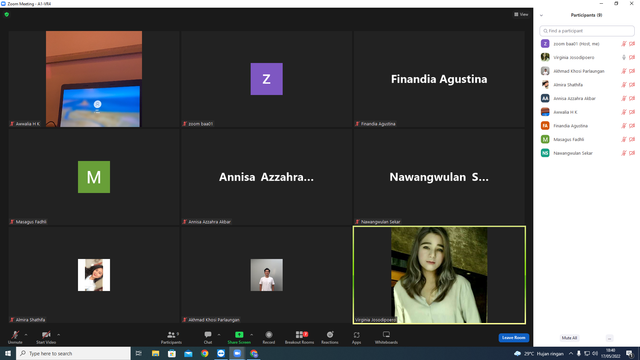The width and height of the screenshot is (640, 360).
Task: Click the Leave Room button
Action: point(513,338)
